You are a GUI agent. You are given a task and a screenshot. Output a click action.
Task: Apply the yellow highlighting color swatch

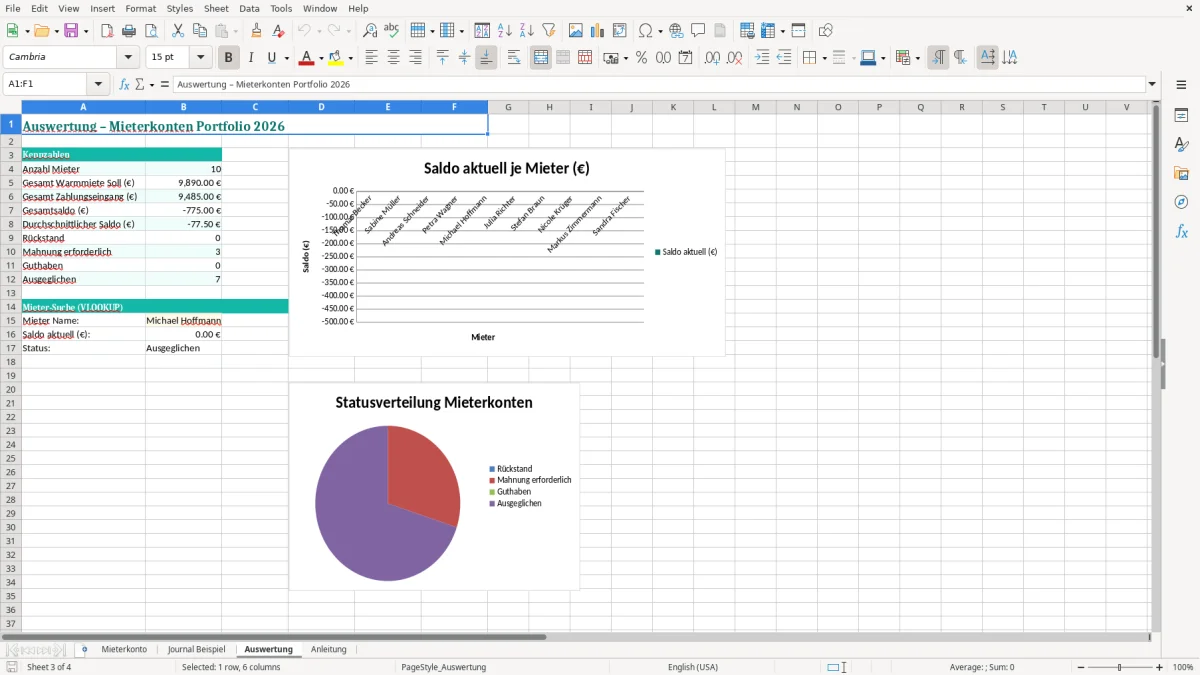tap(336, 58)
